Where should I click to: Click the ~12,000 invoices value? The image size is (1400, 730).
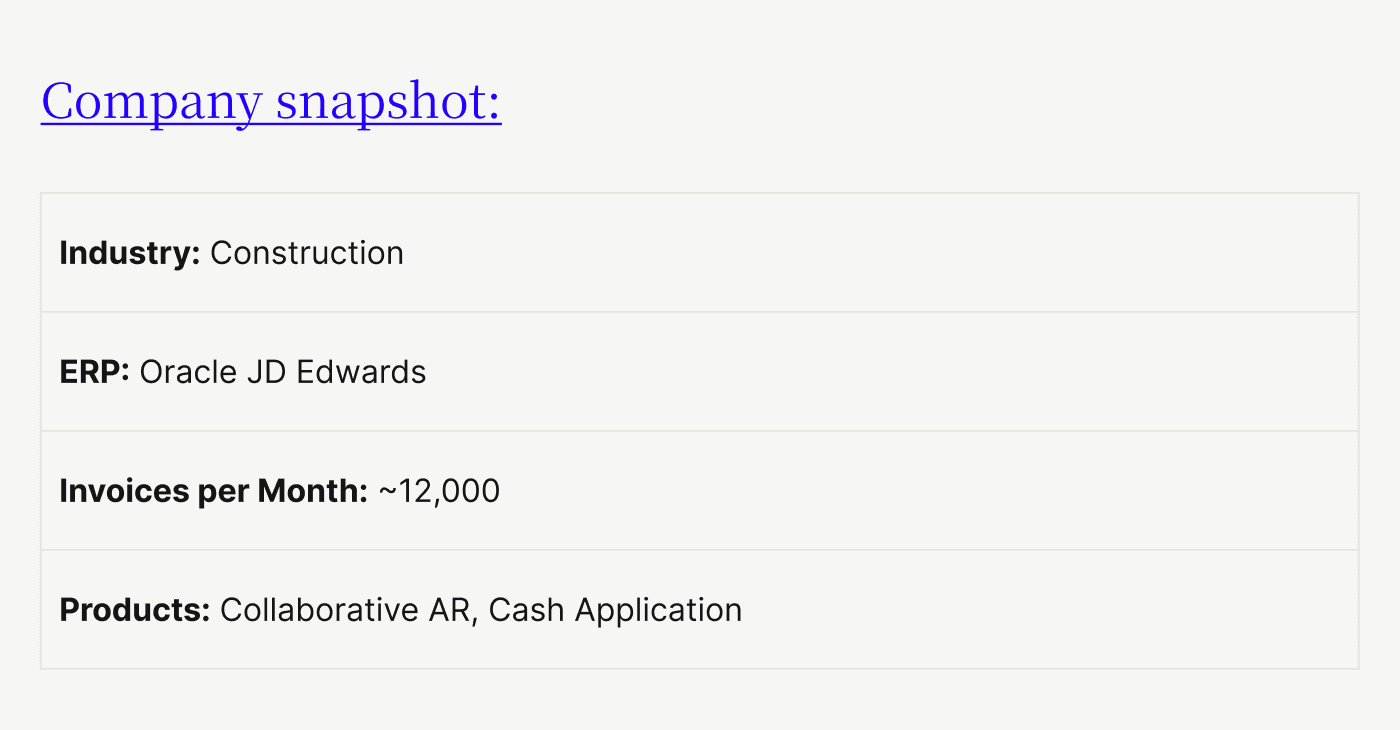tap(439, 491)
